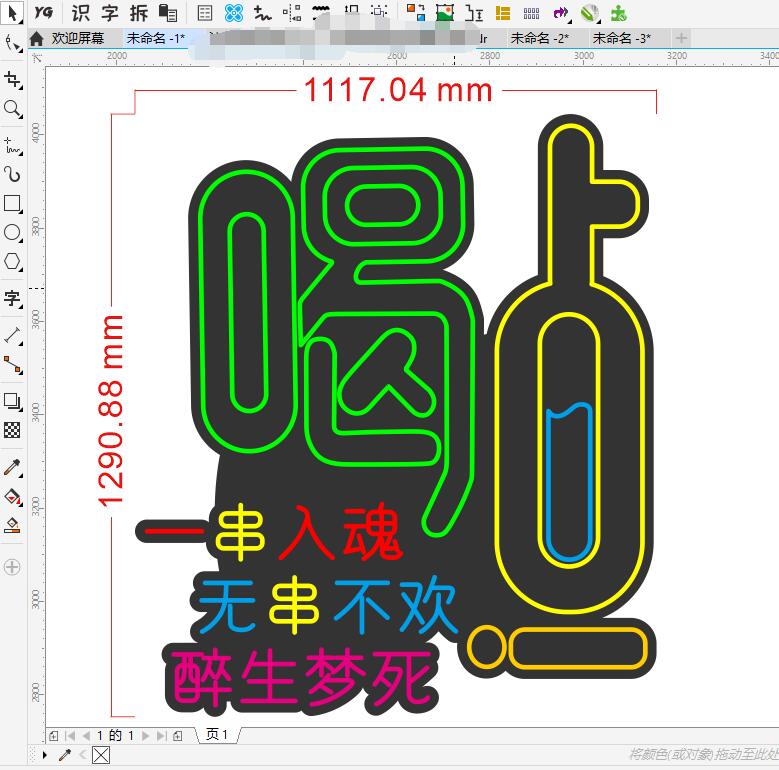Click the yellow list layout icon
The width and height of the screenshot is (779, 770).
pyautogui.click(x=503, y=13)
